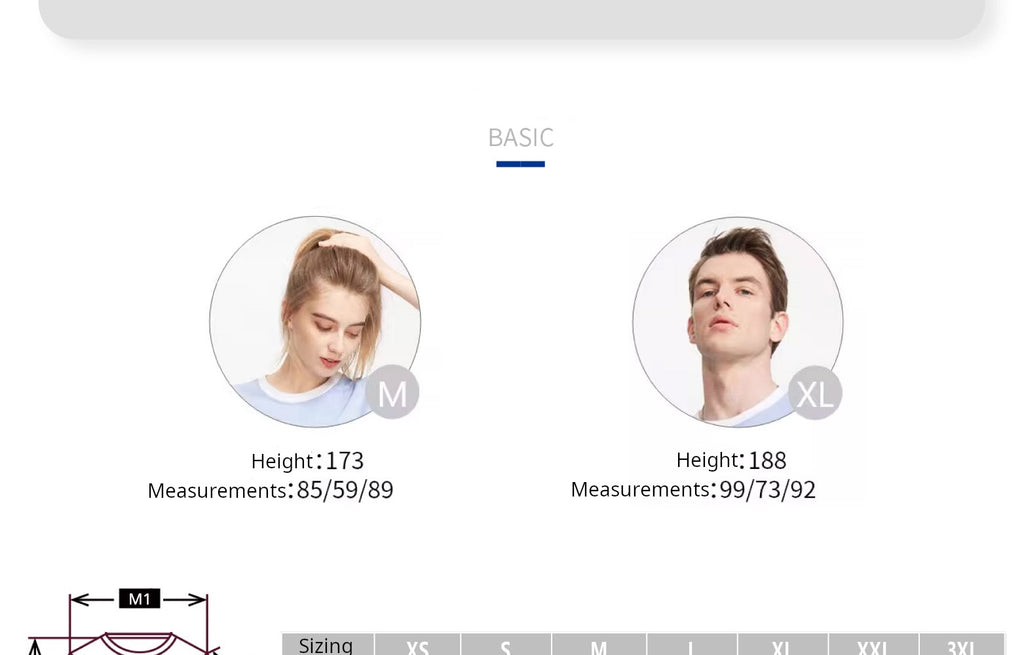
Task: Click the XL size badge
Action: (x=815, y=392)
